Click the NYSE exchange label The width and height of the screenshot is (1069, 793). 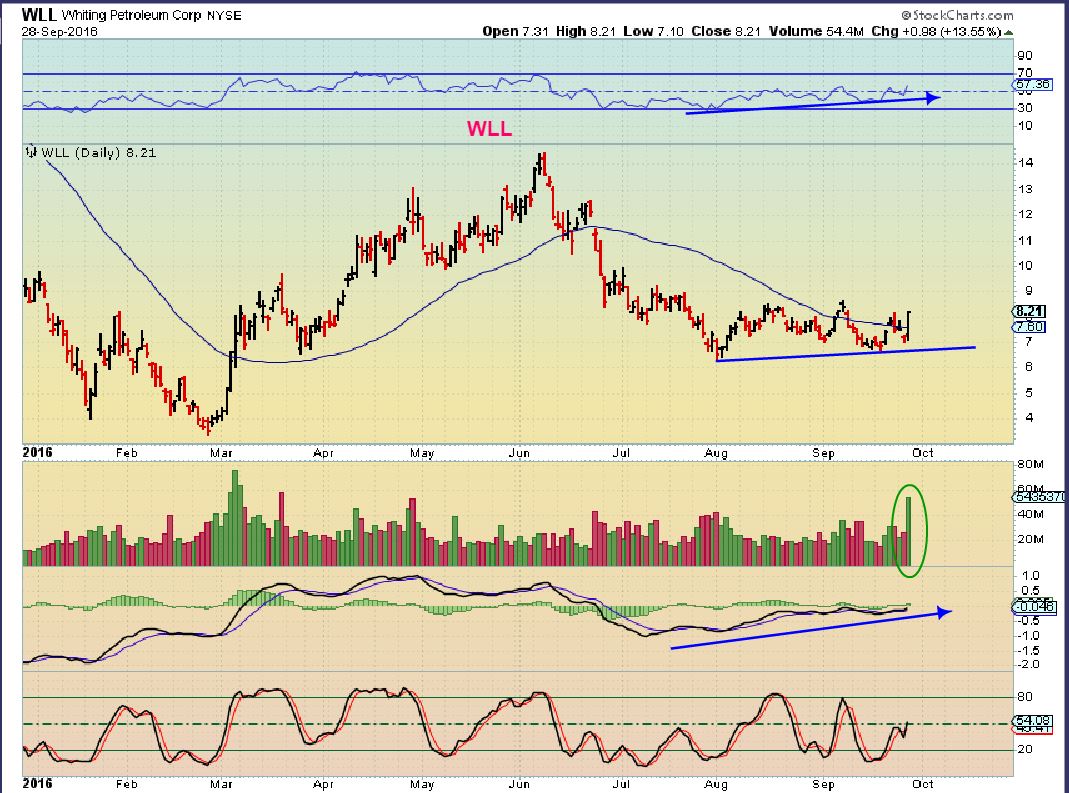tap(224, 15)
